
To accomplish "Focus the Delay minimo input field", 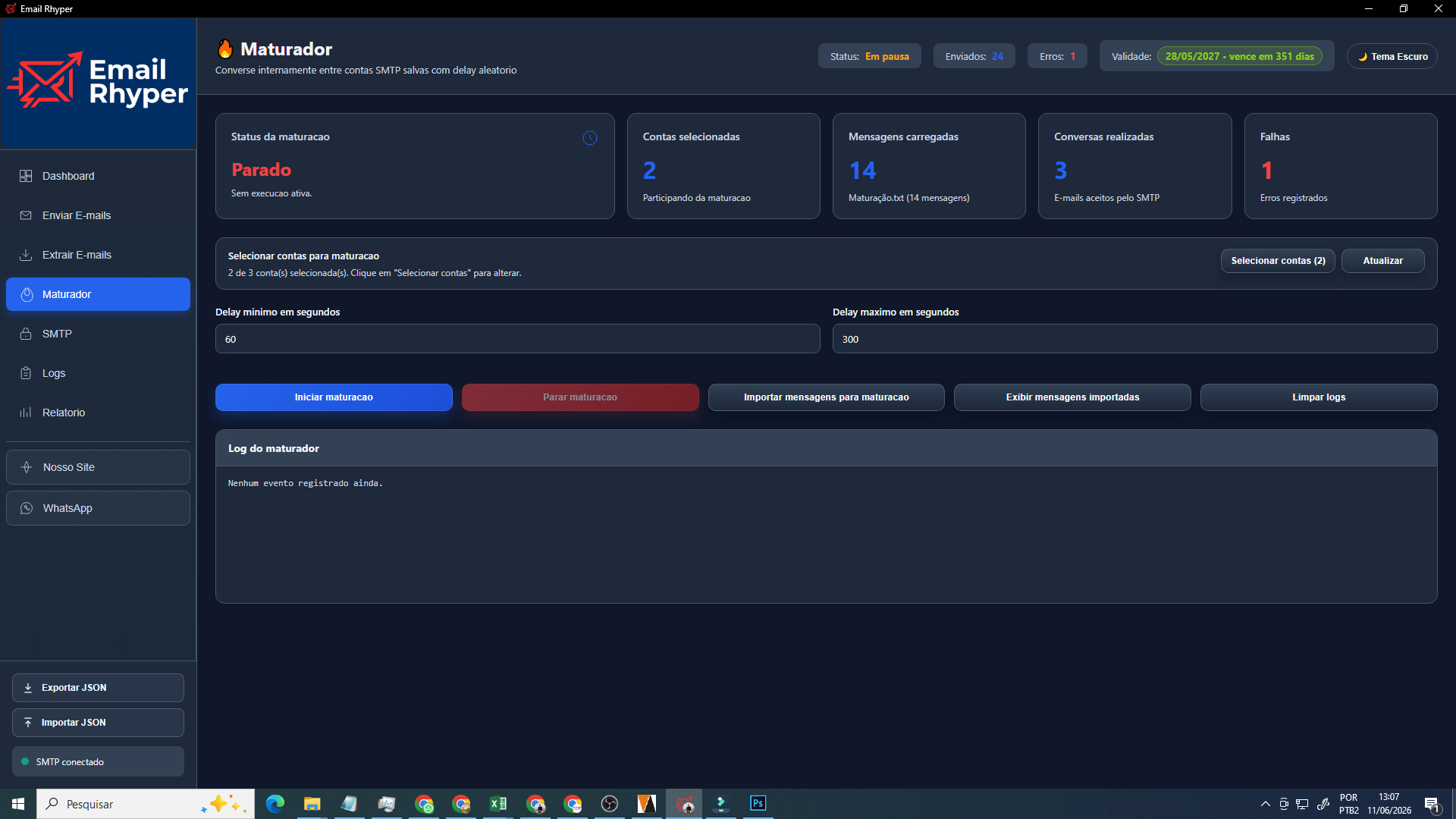I will click(517, 339).
